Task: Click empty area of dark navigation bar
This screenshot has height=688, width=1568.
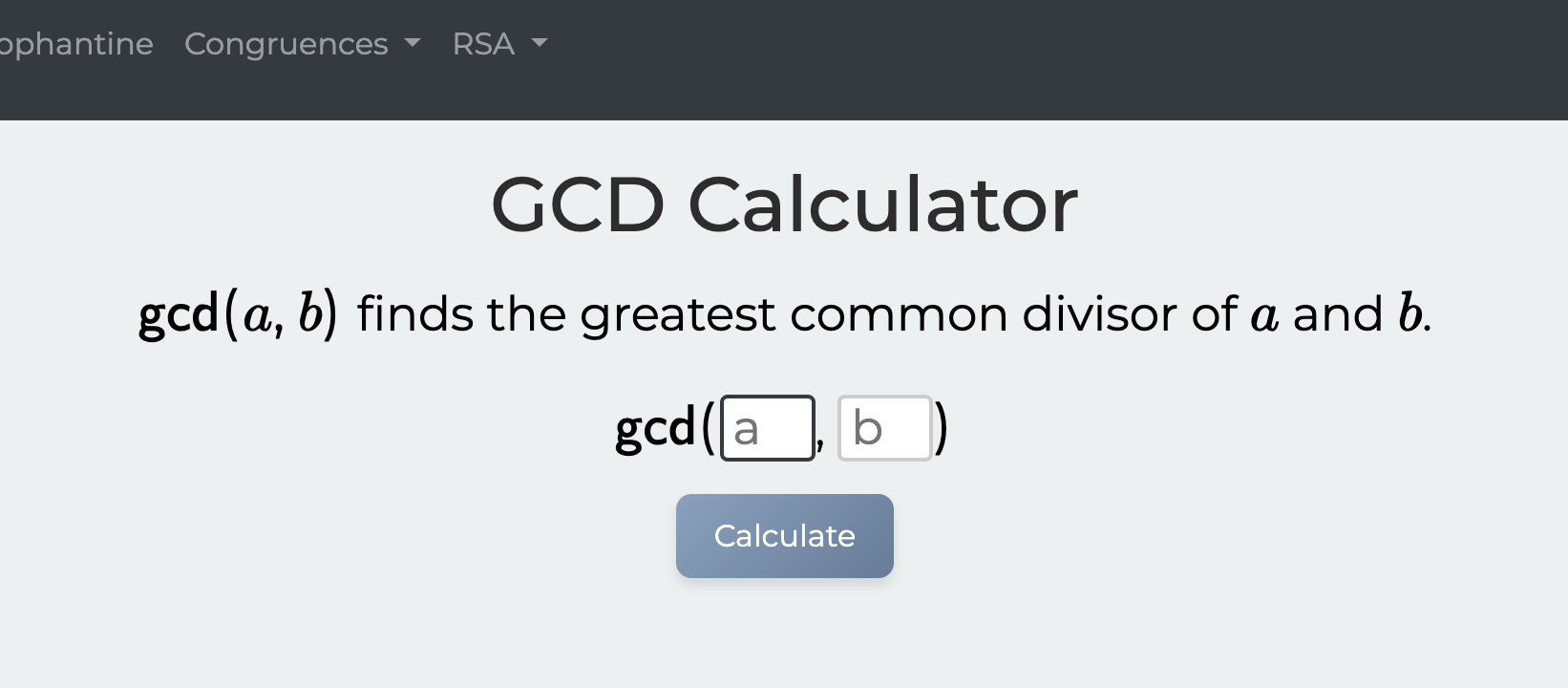Action: [x=1050, y=59]
